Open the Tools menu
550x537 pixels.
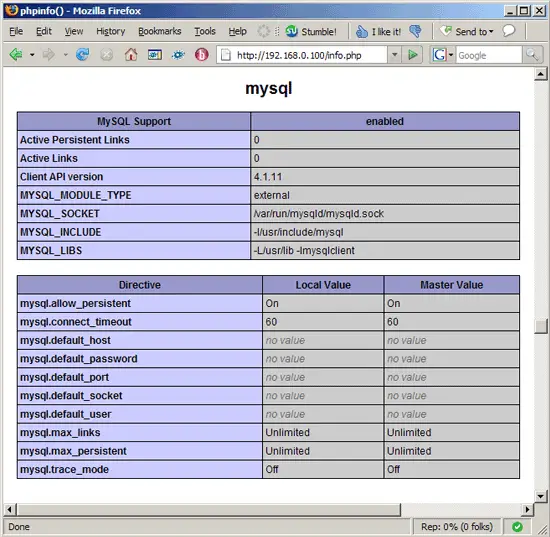click(205, 31)
